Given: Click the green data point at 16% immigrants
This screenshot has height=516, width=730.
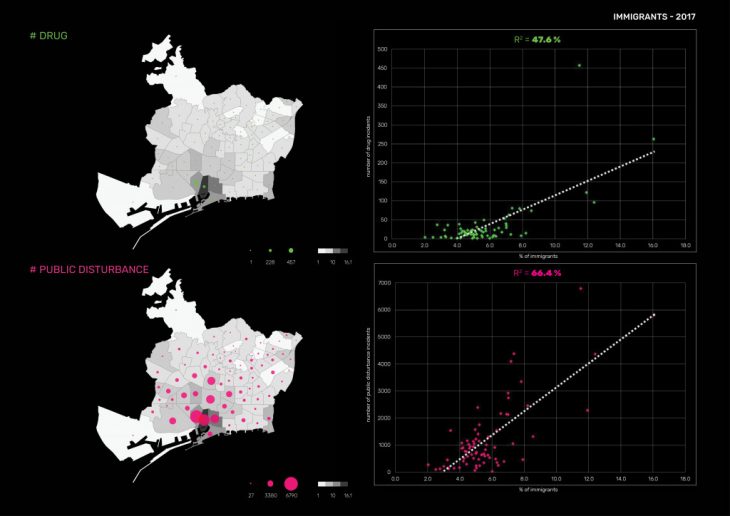Looking at the screenshot, I should pos(653,139).
